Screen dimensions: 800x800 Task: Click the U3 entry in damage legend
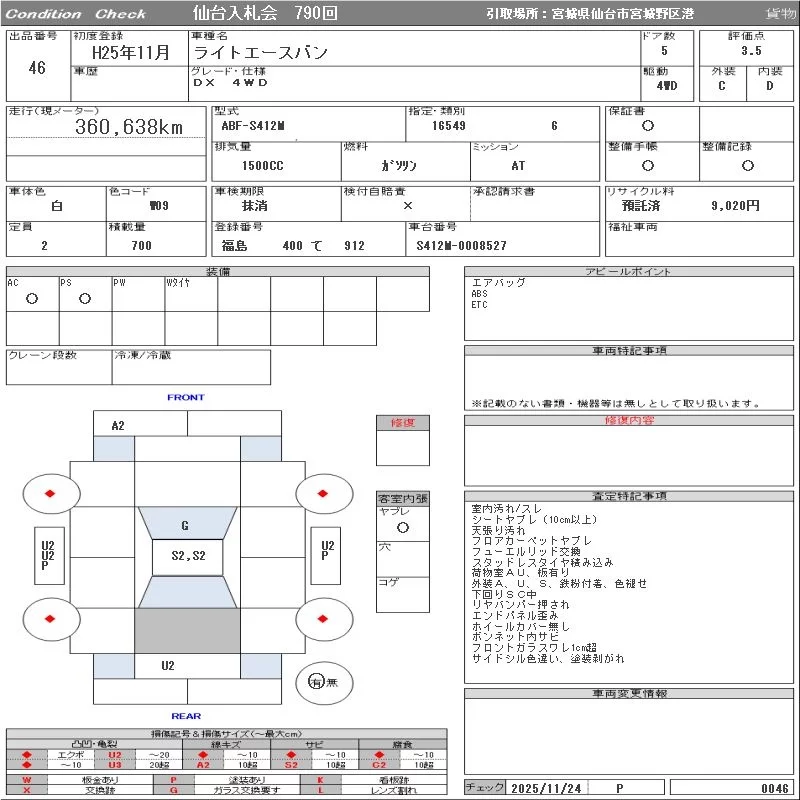pyautogui.click(x=114, y=765)
